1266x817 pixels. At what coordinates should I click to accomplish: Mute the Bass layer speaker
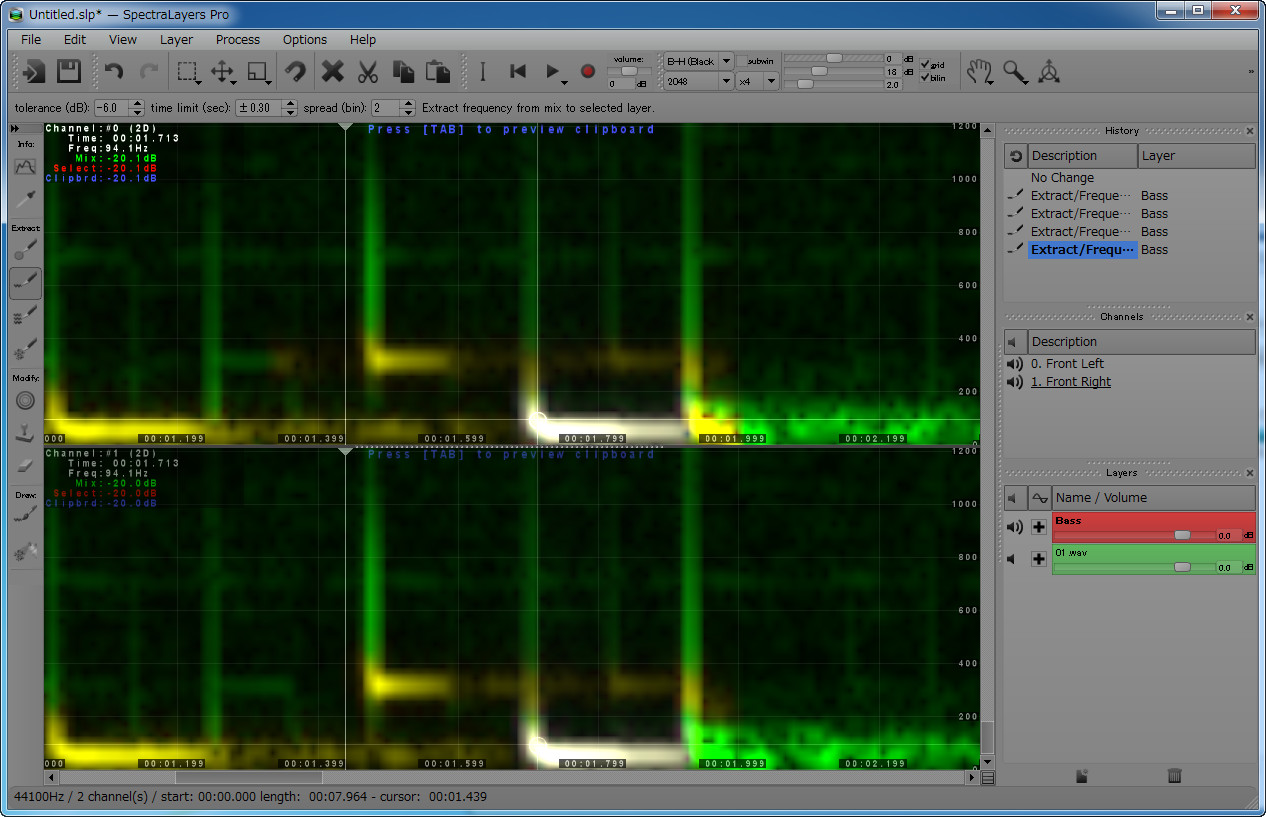[1015, 527]
